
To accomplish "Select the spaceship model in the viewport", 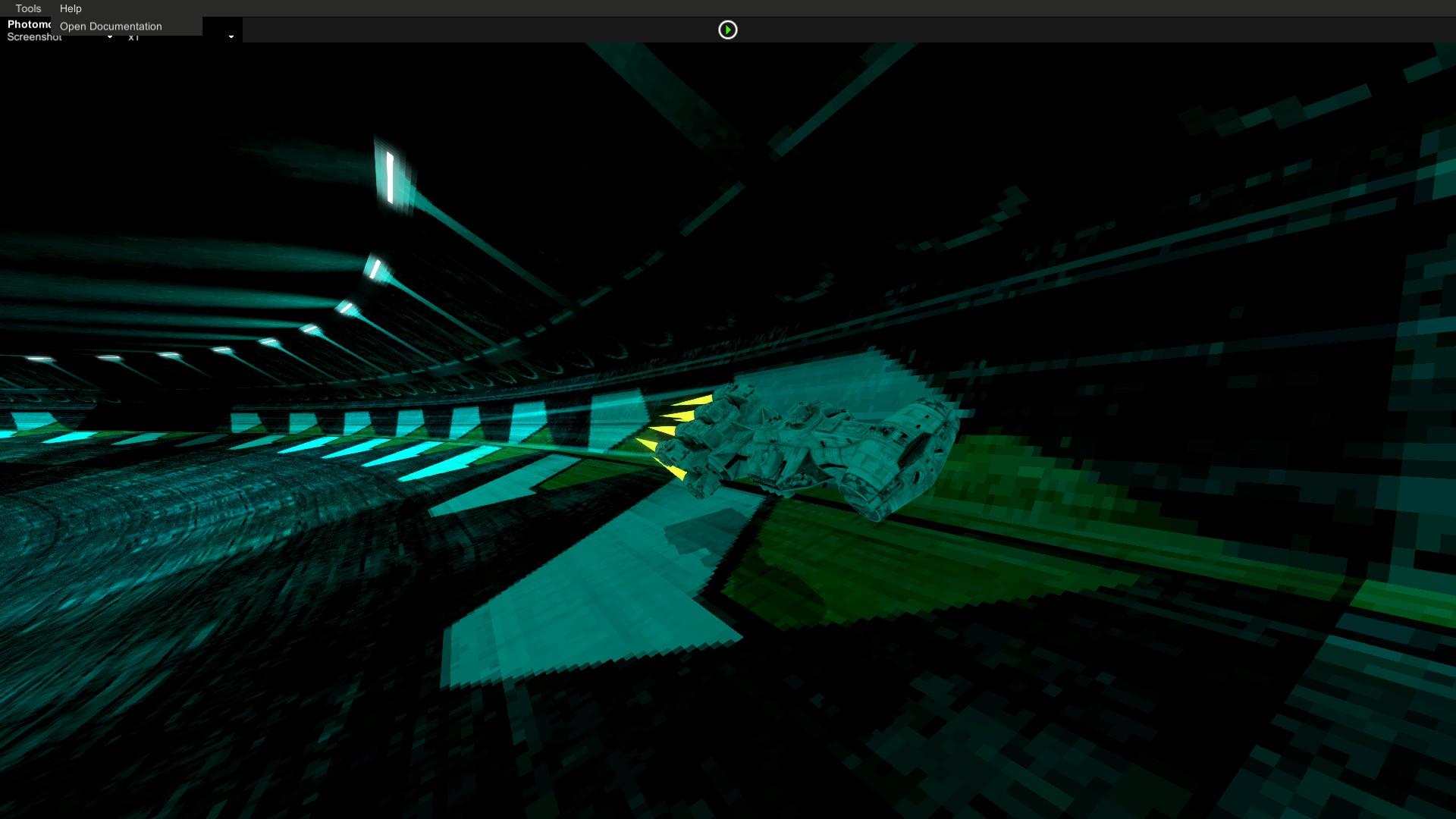I will [x=808, y=451].
